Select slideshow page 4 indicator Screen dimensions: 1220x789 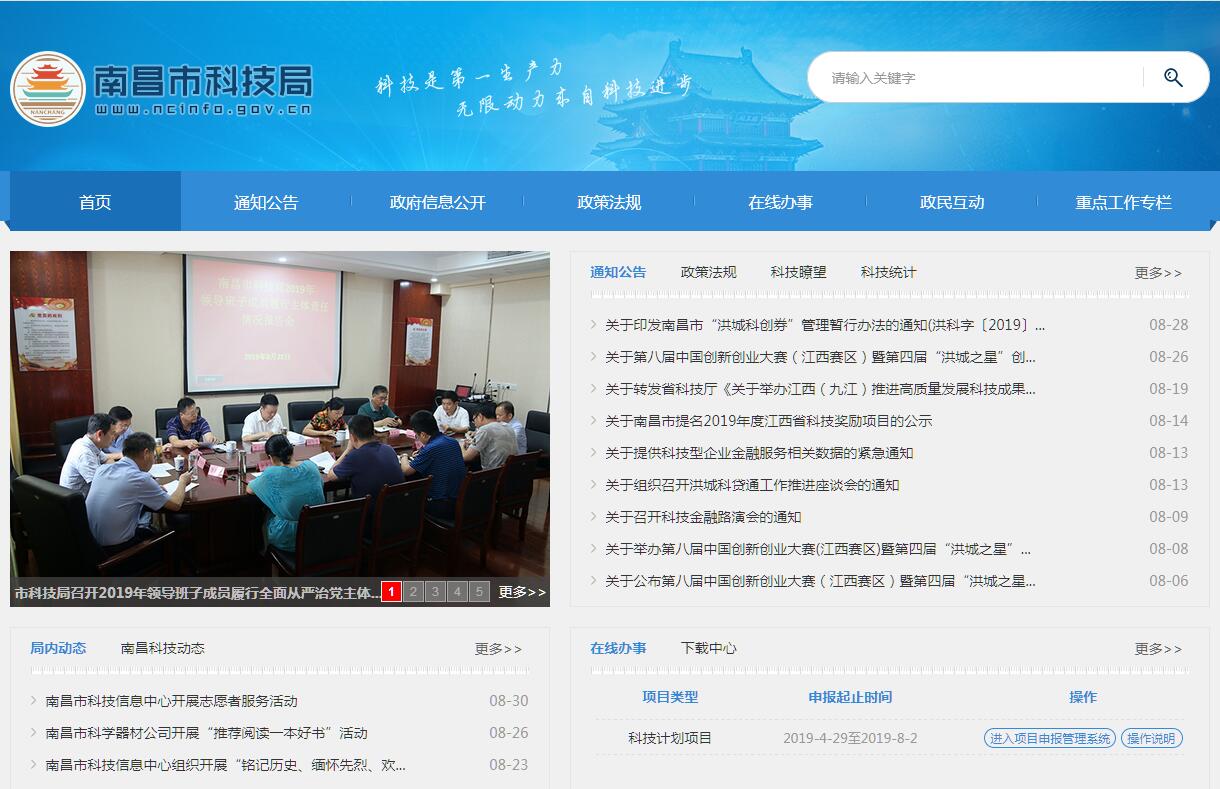click(x=457, y=592)
